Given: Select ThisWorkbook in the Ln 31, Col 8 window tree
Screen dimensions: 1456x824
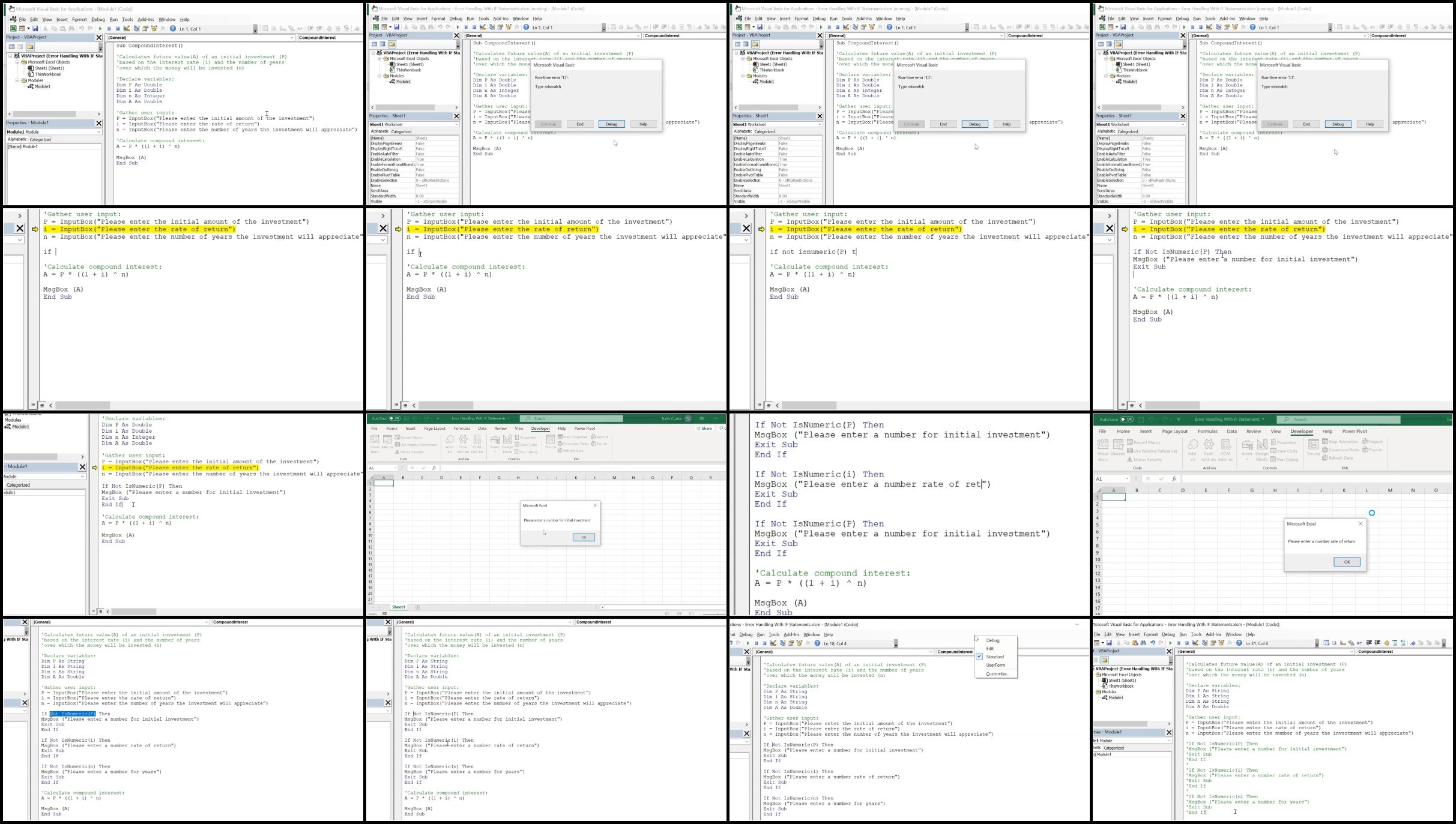Looking at the screenshot, I should [x=1121, y=686].
